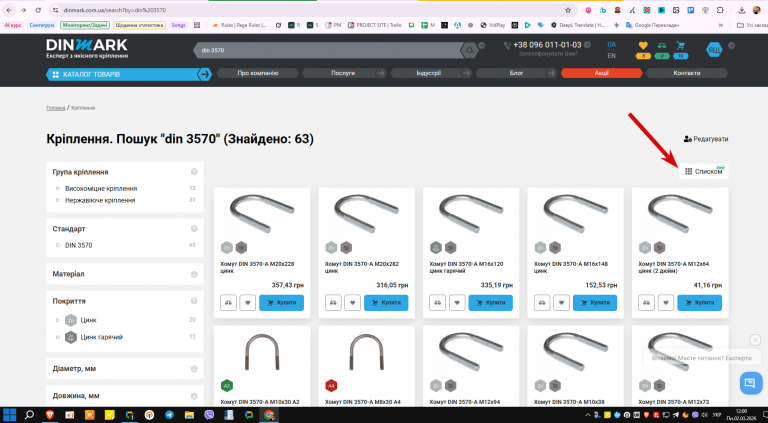Click the DINMARK logo
768x423 pixels.
[x=87, y=45]
